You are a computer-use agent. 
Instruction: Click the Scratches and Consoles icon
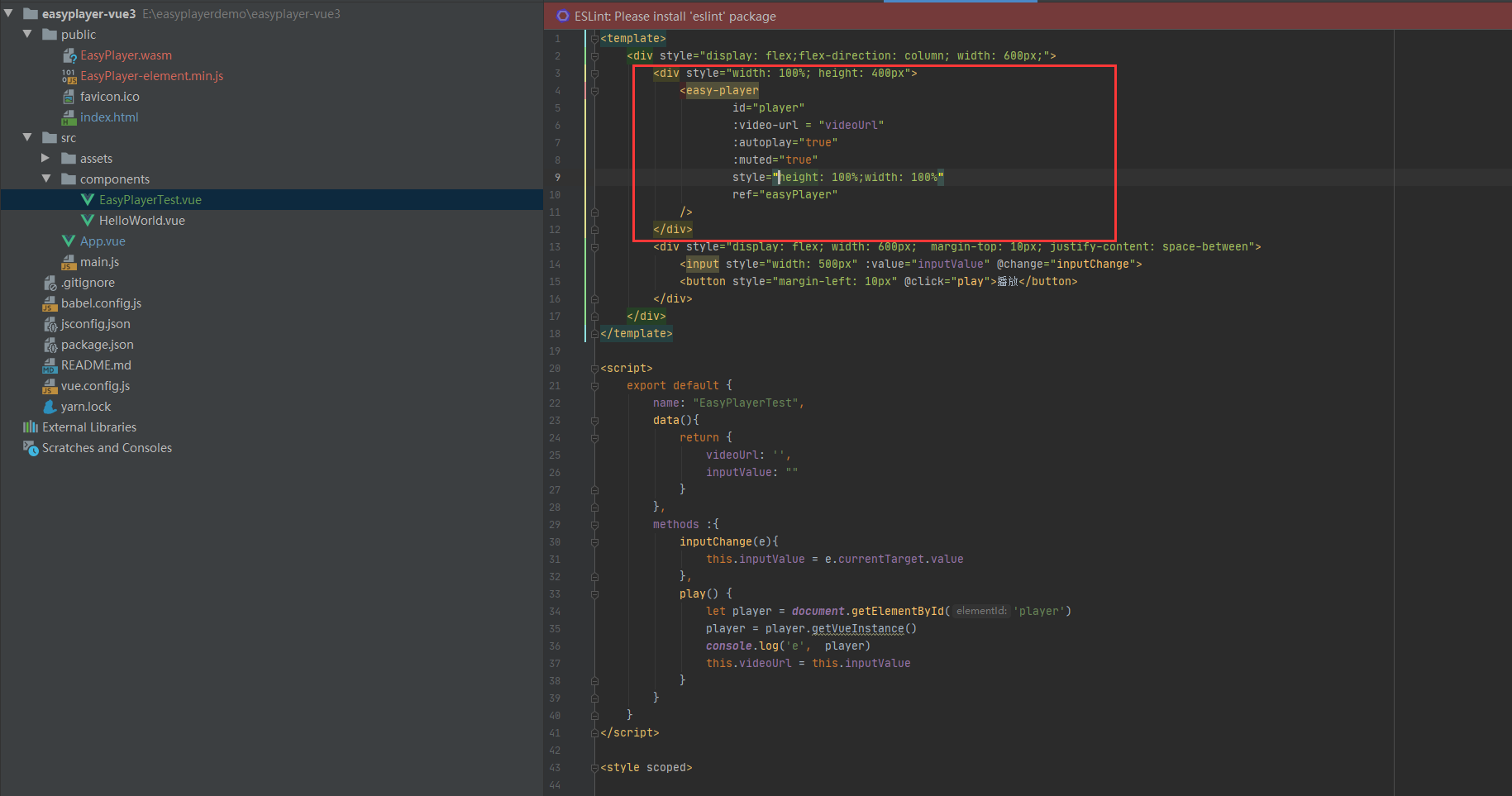pyautogui.click(x=31, y=447)
